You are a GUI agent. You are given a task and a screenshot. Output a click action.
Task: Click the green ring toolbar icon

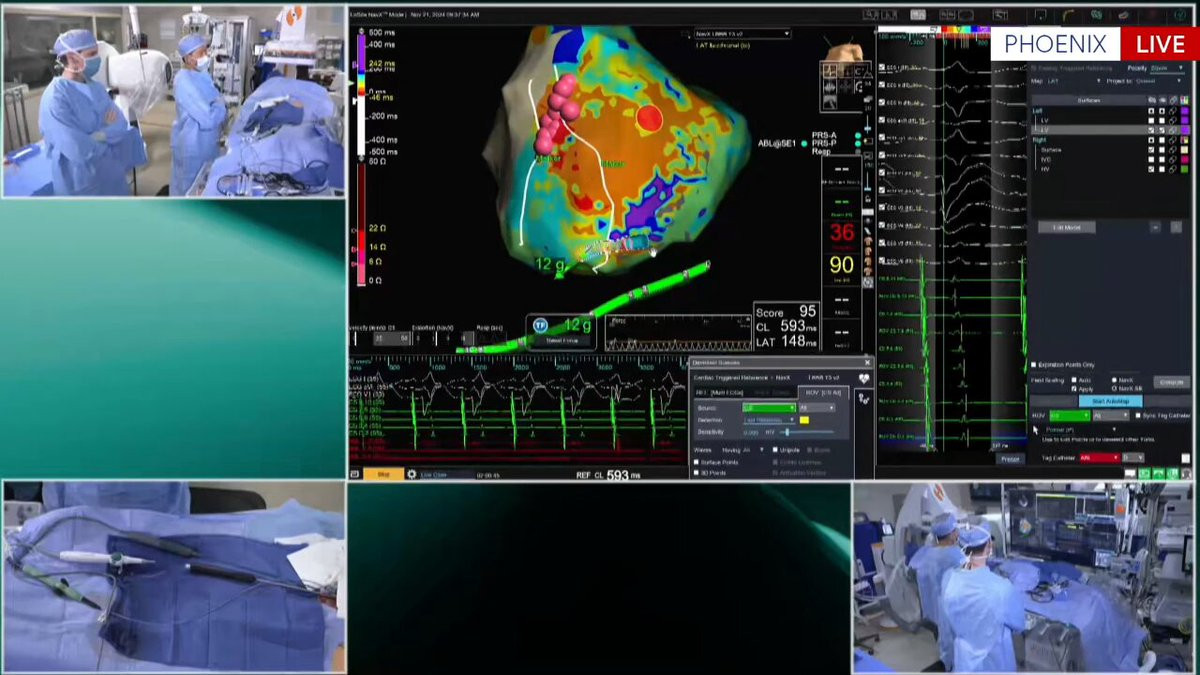pos(1096,15)
